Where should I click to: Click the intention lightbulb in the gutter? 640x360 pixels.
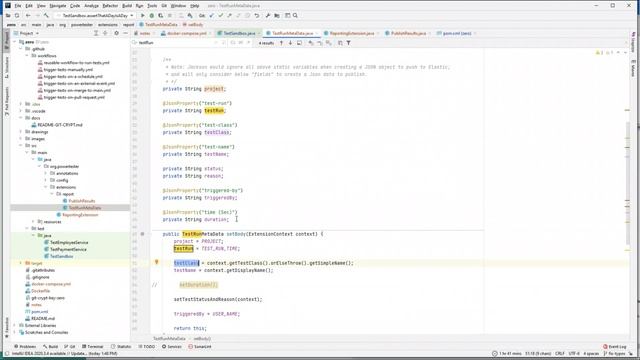point(156,262)
